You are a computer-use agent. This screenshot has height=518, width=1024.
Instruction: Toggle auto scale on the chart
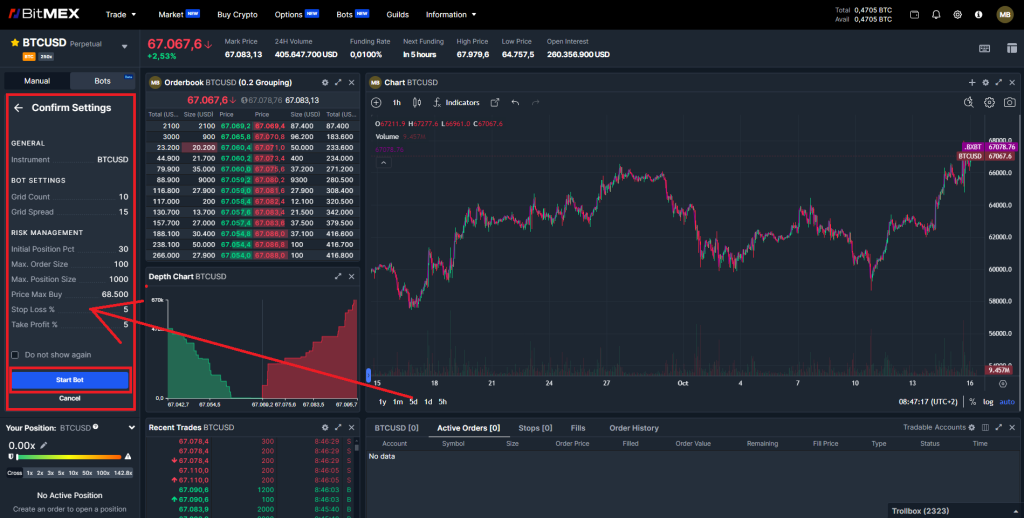click(x=1007, y=402)
